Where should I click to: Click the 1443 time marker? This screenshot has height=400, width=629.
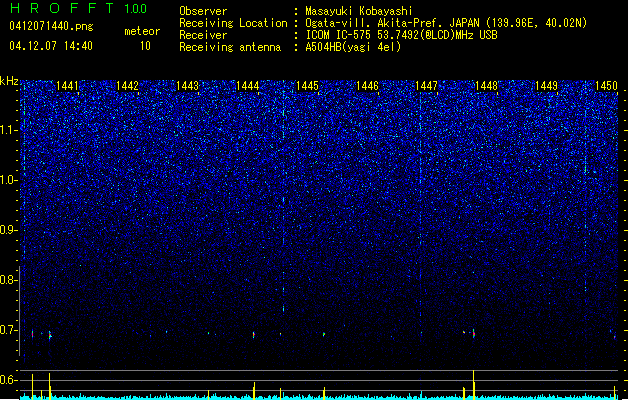point(187,86)
